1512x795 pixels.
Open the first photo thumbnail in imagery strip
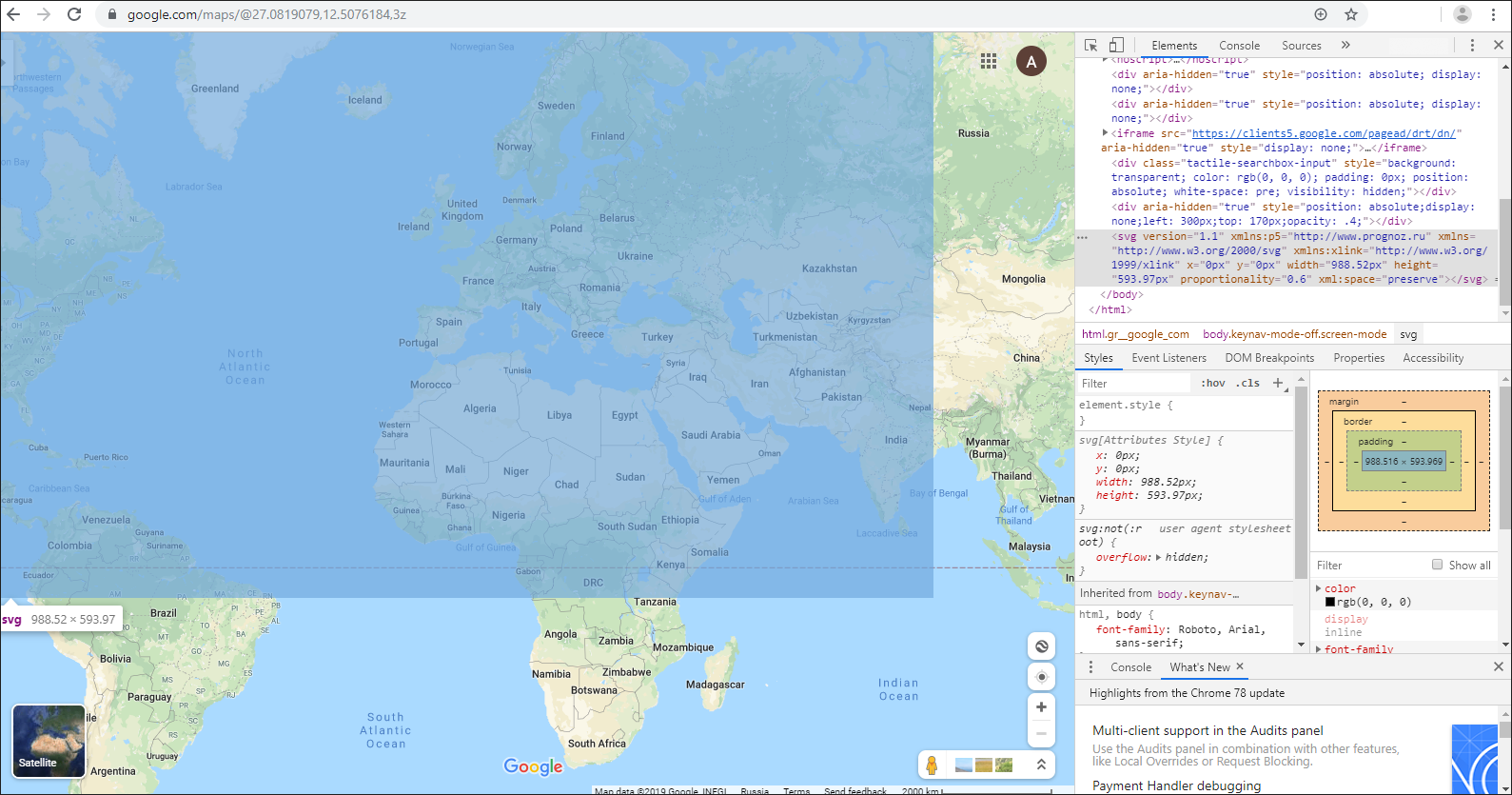pyautogui.click(x=963, y=765)
